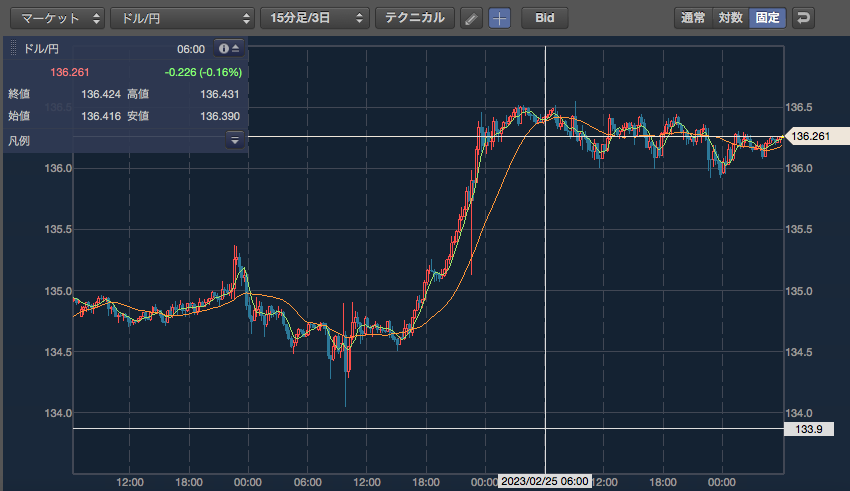850x491 pixels.
Task: Click the red 136.261 price in info panel
Action: coord(69,72)
